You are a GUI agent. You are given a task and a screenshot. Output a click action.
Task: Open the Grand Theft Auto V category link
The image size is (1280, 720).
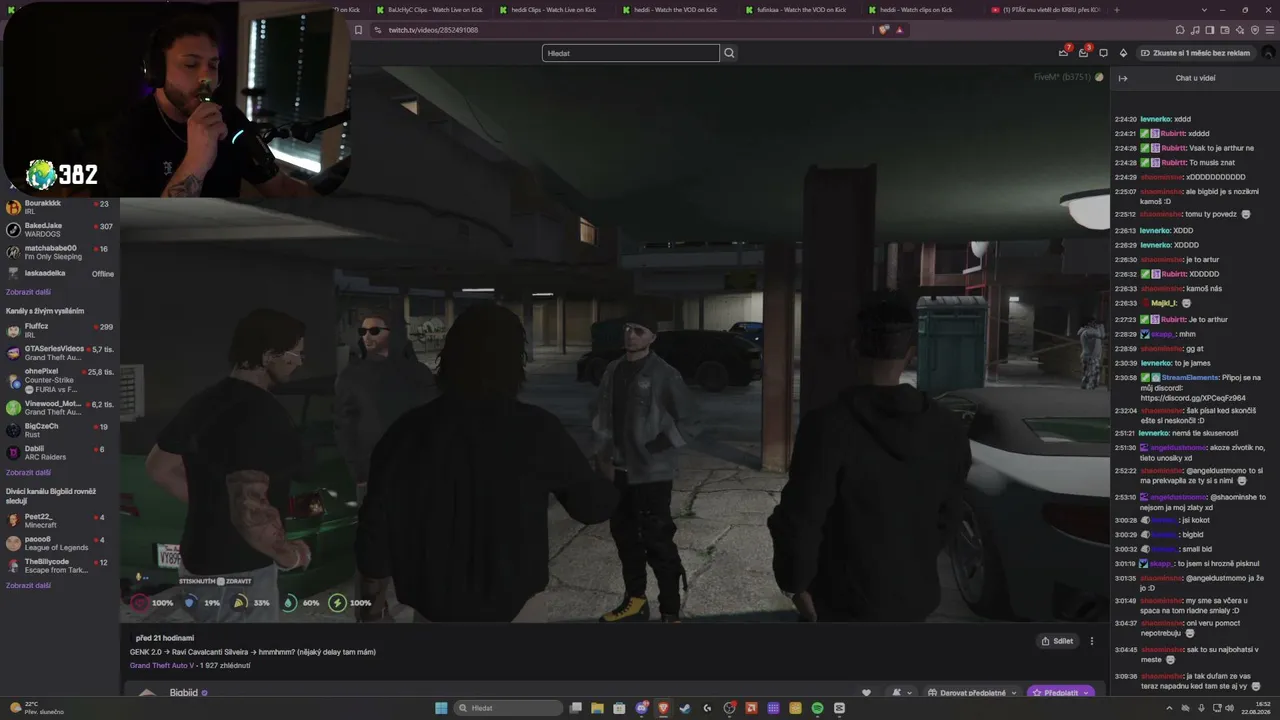click(162, 665)
